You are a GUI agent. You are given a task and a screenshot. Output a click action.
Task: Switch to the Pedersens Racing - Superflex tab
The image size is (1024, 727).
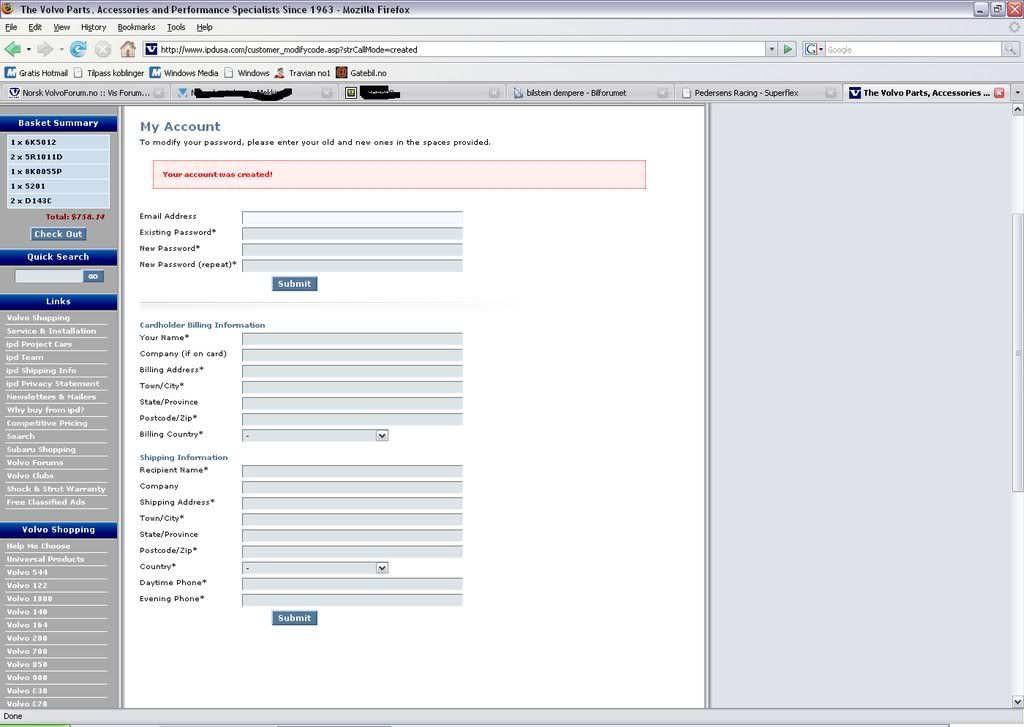click(x=752, y=93)
